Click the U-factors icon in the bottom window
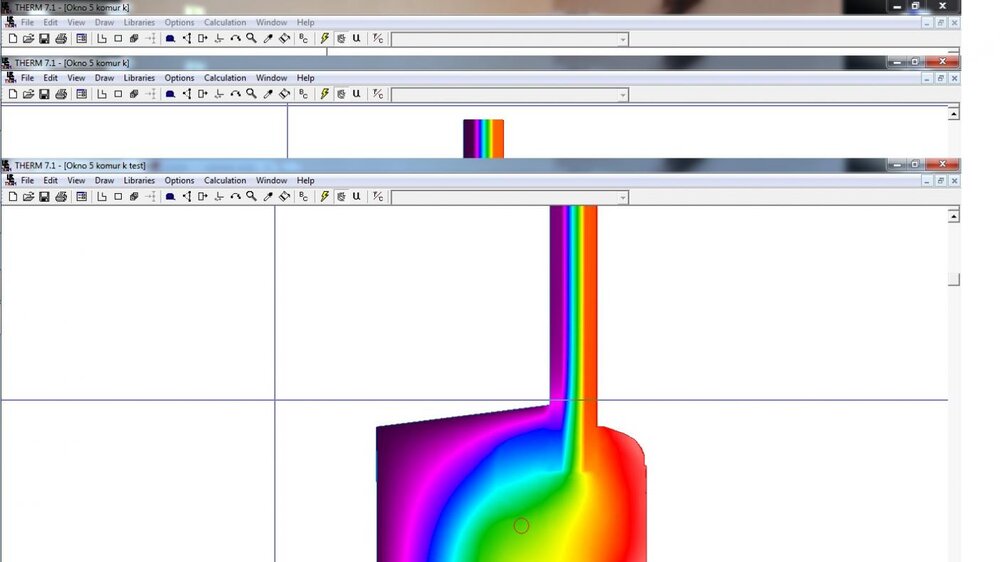Screen dimensions: 1000x562 coord(356,197)
